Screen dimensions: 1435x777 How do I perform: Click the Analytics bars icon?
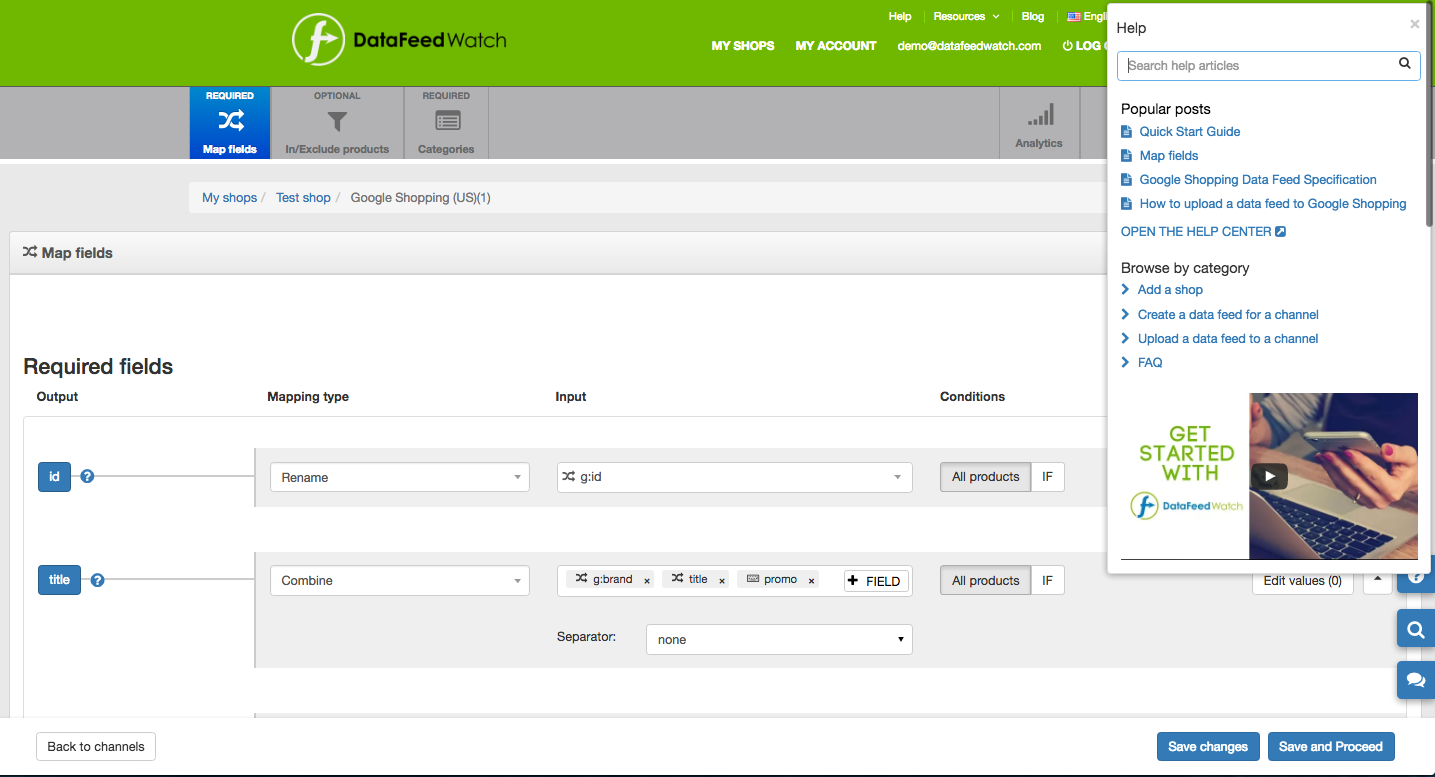pyautogui.click(x=1040, y=115)
